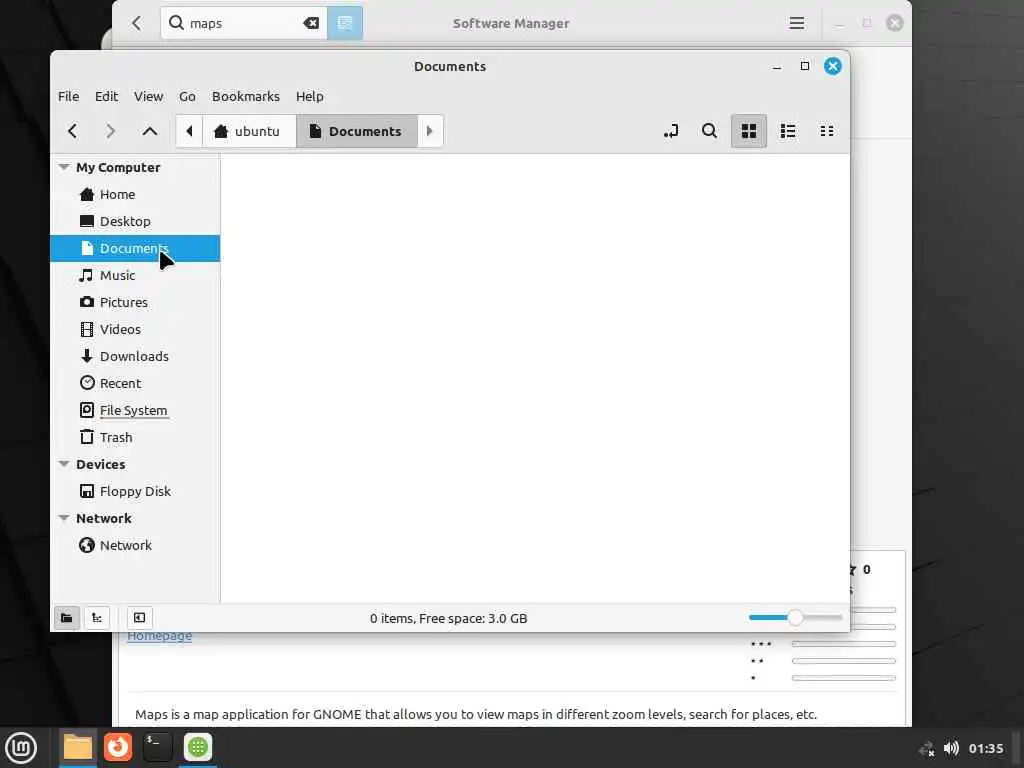
Task: Click Software Manager search field
Action: 244,24
